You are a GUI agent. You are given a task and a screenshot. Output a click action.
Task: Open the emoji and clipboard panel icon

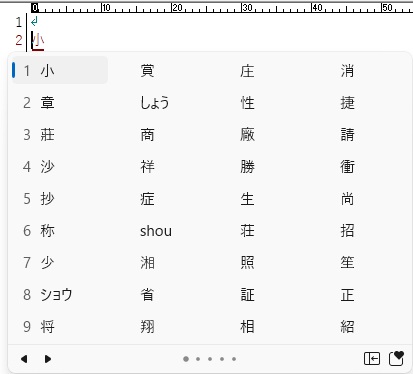pyautogui.click(x=396, y=359)
